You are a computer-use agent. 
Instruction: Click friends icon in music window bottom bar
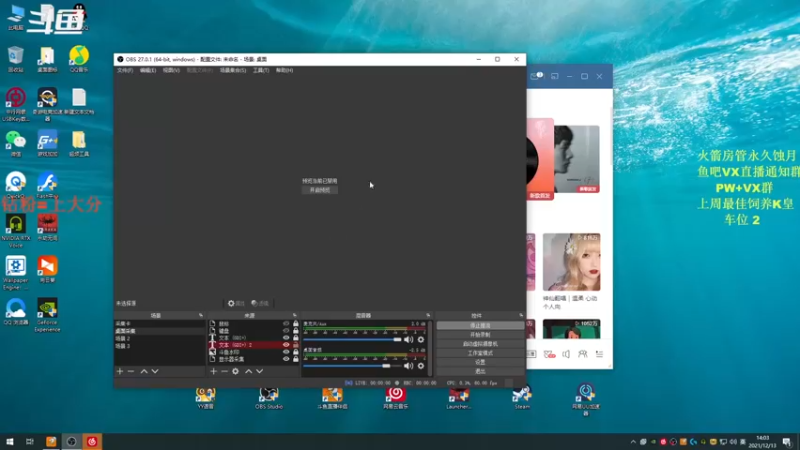[x=583, y=354]
